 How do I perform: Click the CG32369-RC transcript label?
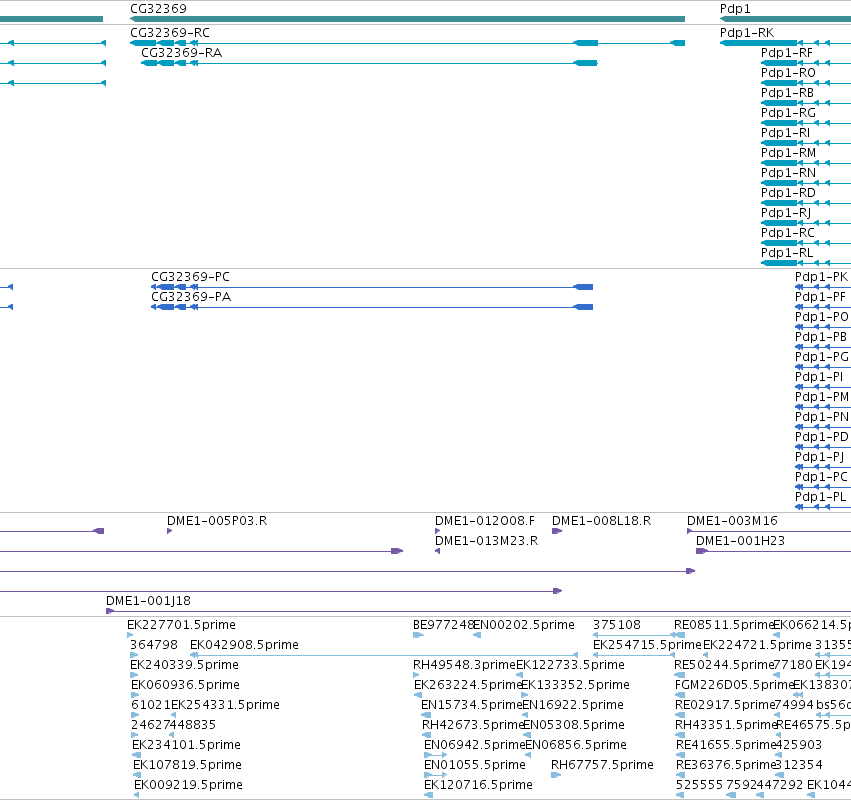(170, 33)
